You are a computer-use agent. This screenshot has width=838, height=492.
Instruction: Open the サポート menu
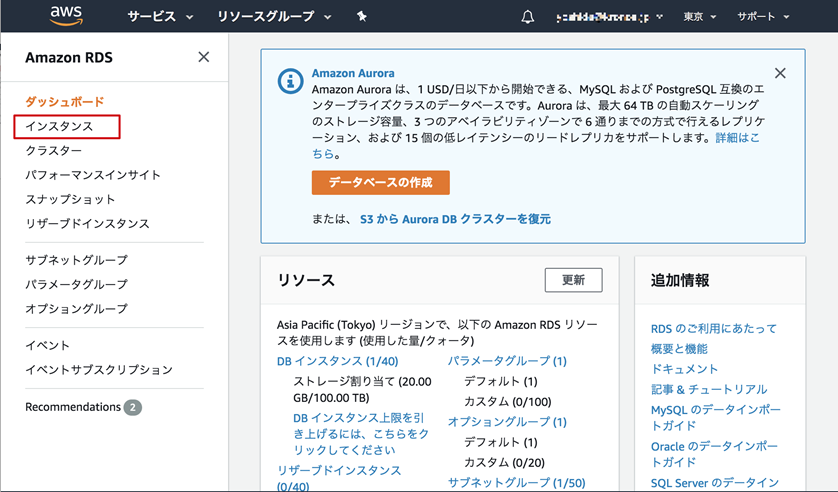[x=763, y=17]
